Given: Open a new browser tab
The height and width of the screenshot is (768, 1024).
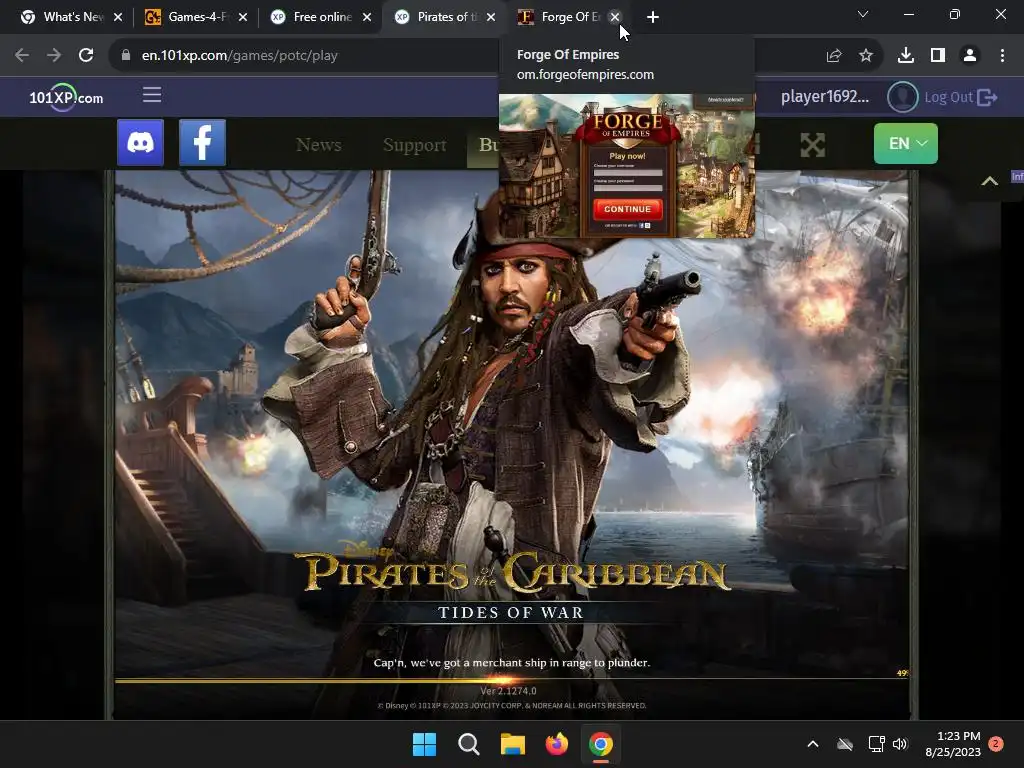Looking at the screenshot, I should [652, 17].
